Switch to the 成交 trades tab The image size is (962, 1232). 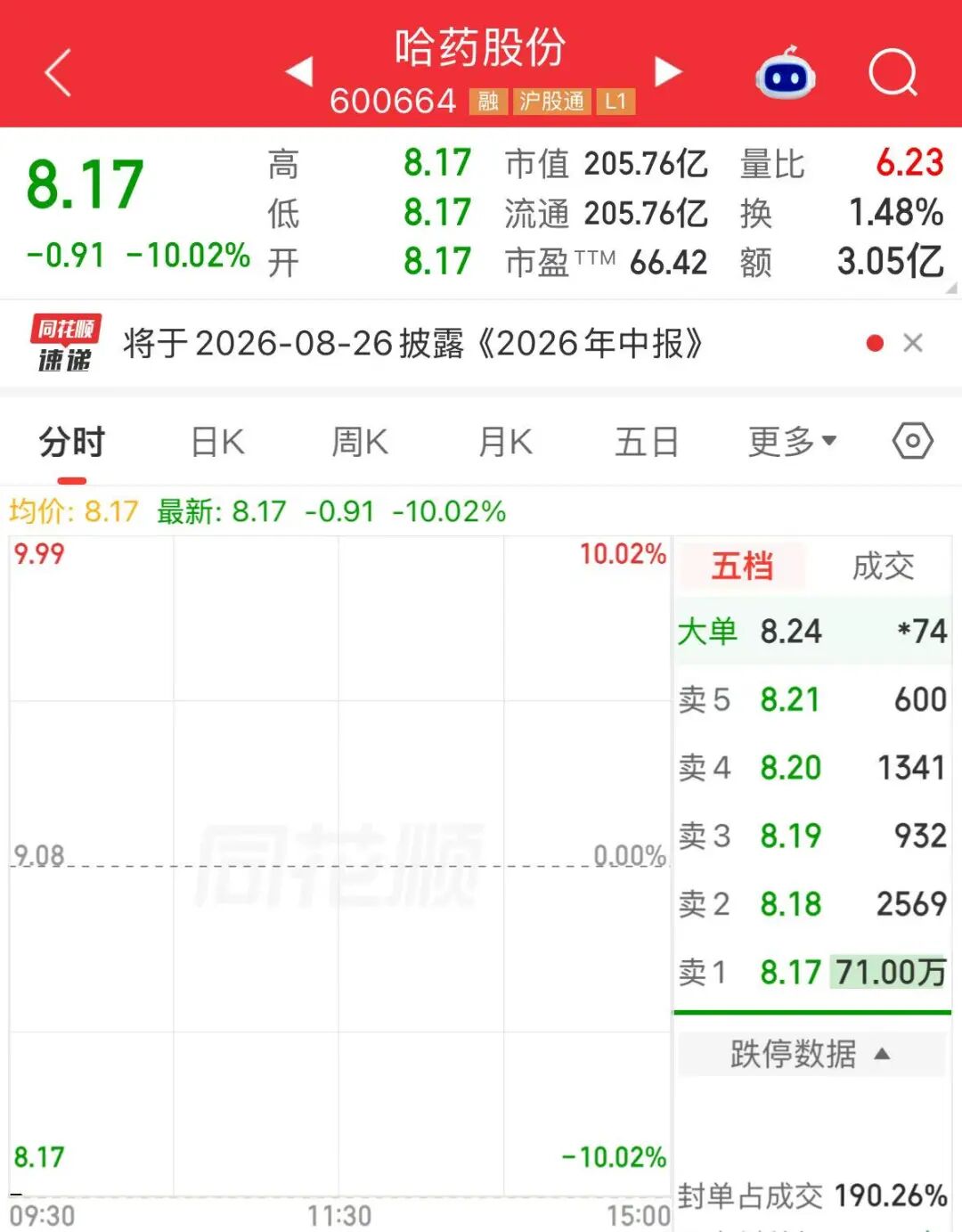883,567
